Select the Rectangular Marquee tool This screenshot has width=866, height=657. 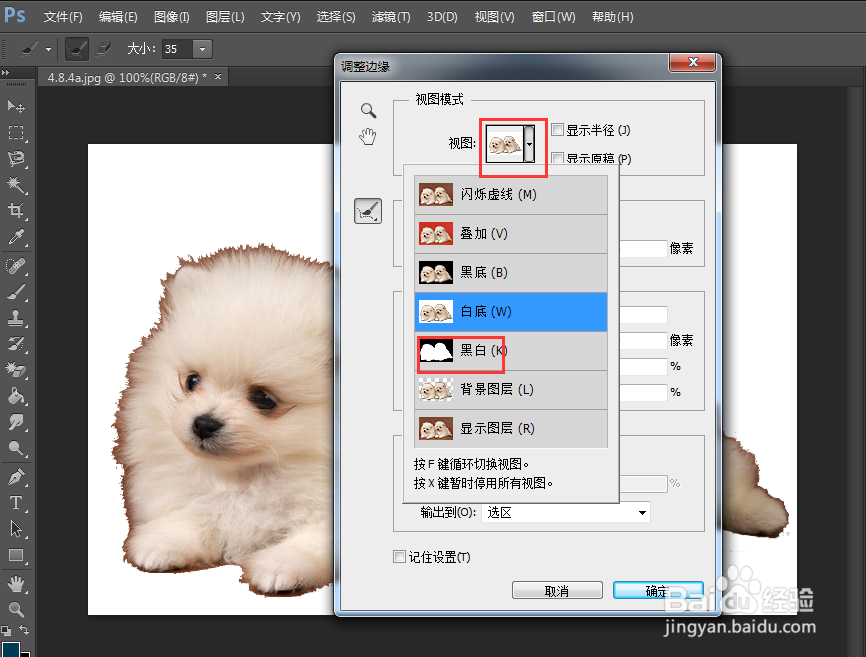click(x=15, y=133)
